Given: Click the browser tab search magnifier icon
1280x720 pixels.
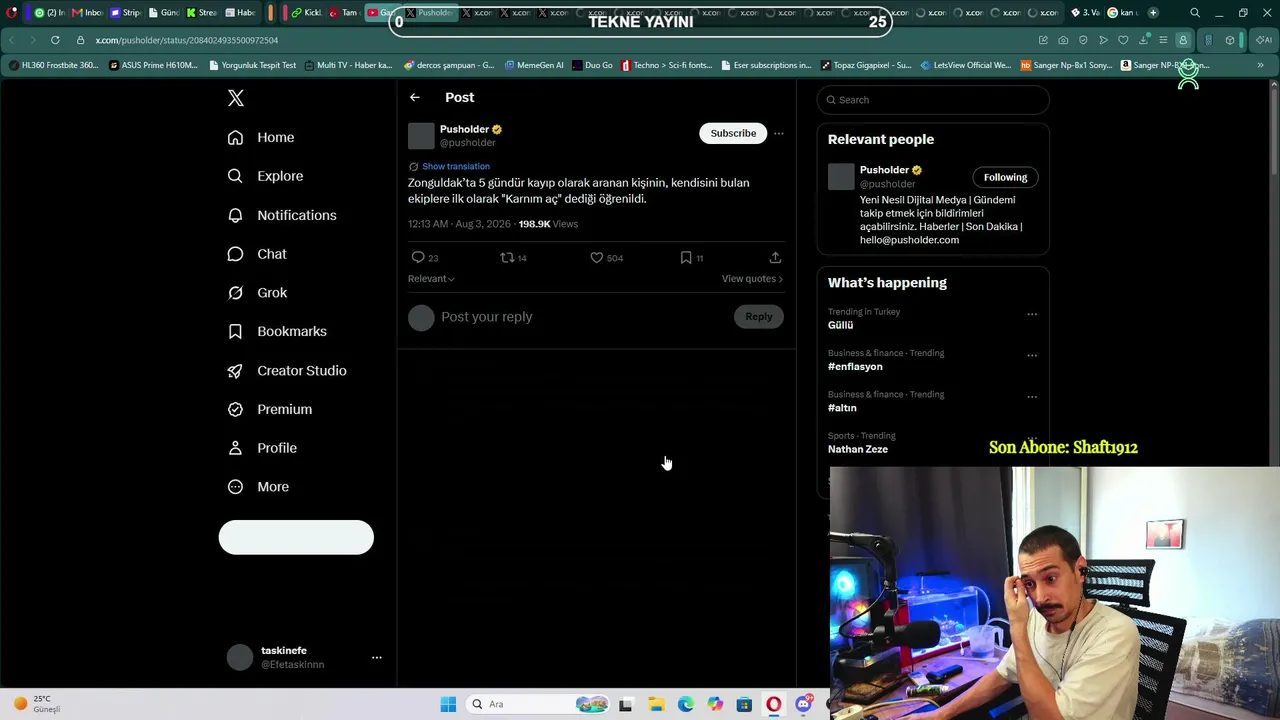Looking at the screenshot, I should click(1195, 13).
